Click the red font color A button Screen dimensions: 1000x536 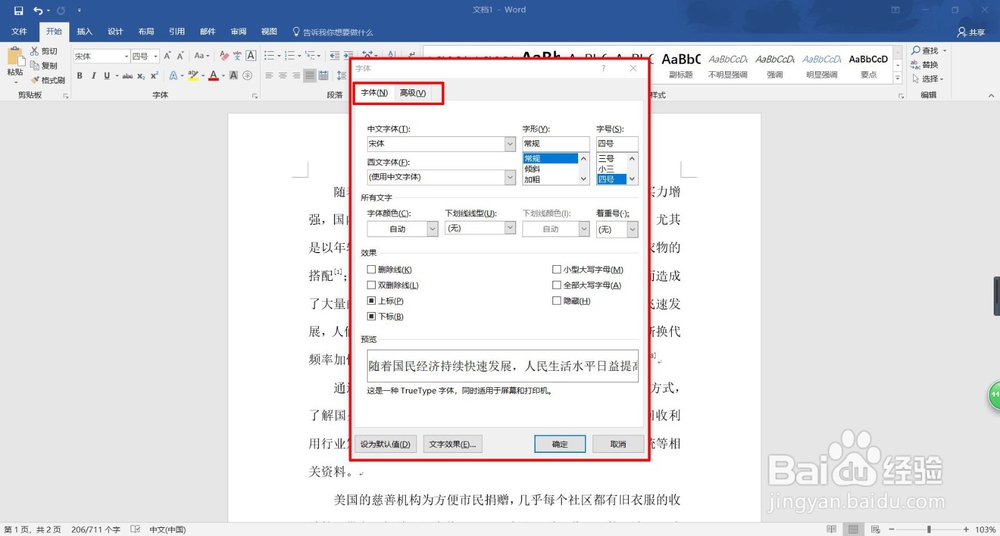click(x=213, y=76)
